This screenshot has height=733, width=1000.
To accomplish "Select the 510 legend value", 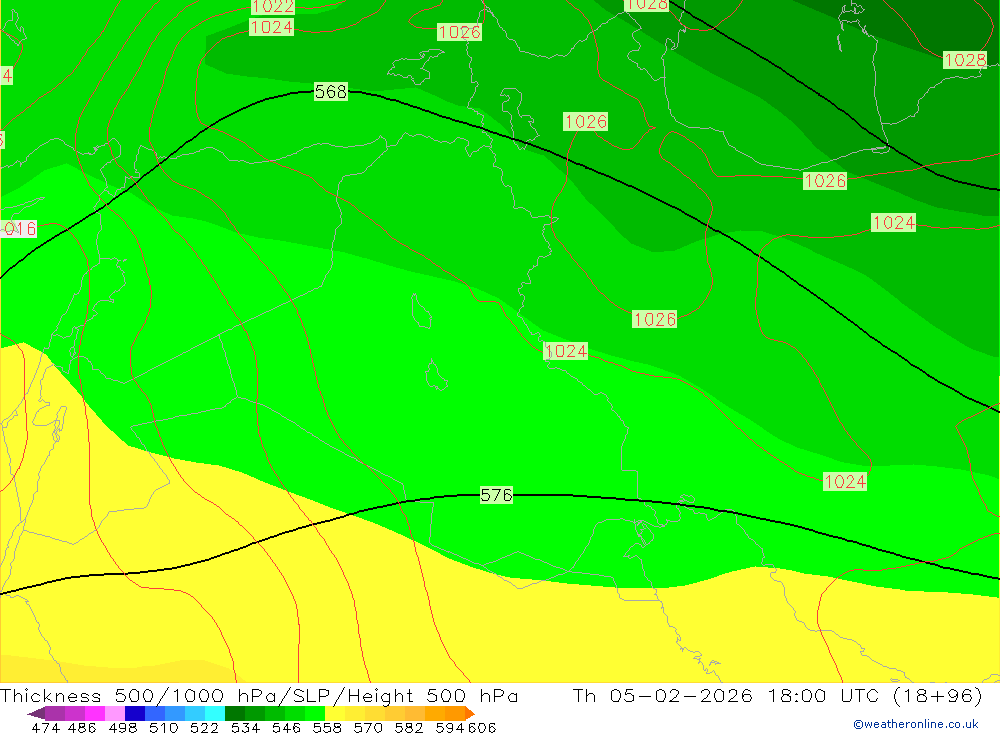I will (164, 727).
